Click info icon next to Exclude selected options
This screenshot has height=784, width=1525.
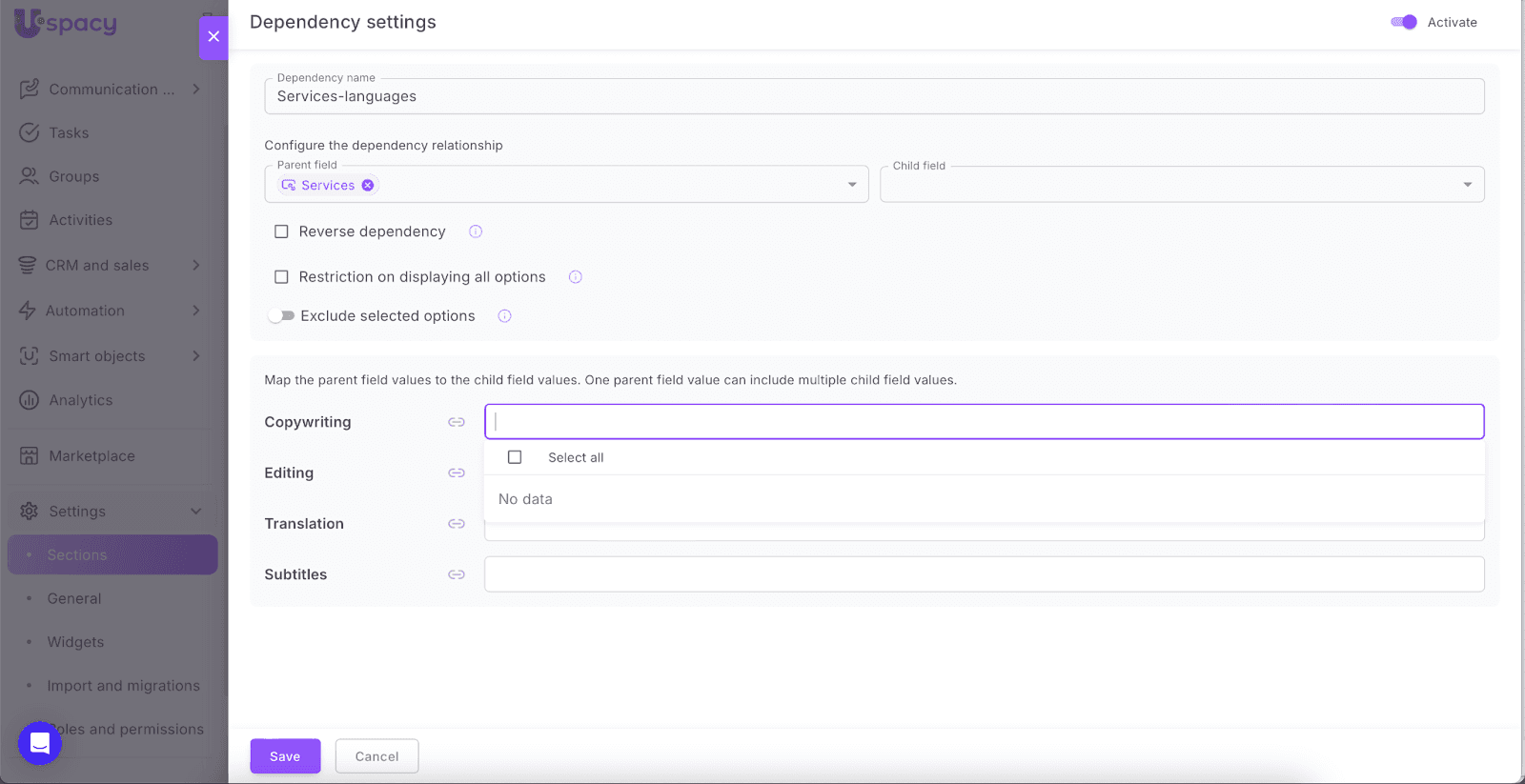(505, 316)
